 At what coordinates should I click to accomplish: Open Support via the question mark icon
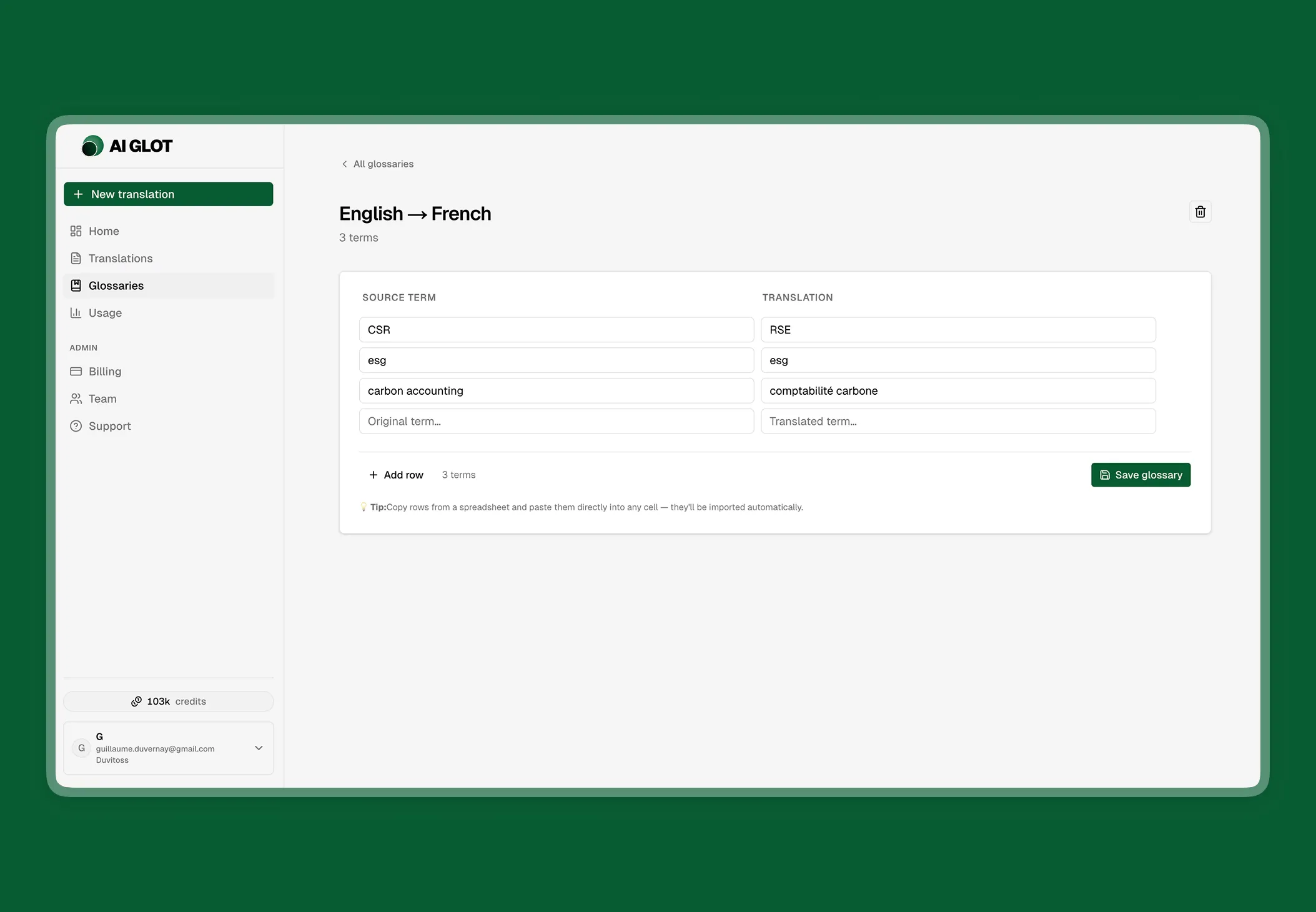pyautogui.click(x=76, y=425)
